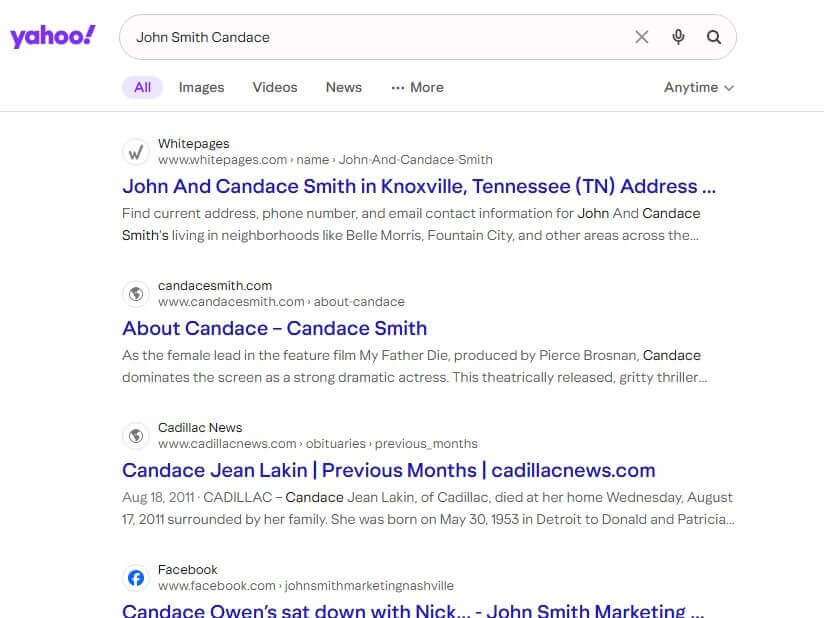Clear the search box text
This screenshot has width=824, height=618.
tap(642, 37)
